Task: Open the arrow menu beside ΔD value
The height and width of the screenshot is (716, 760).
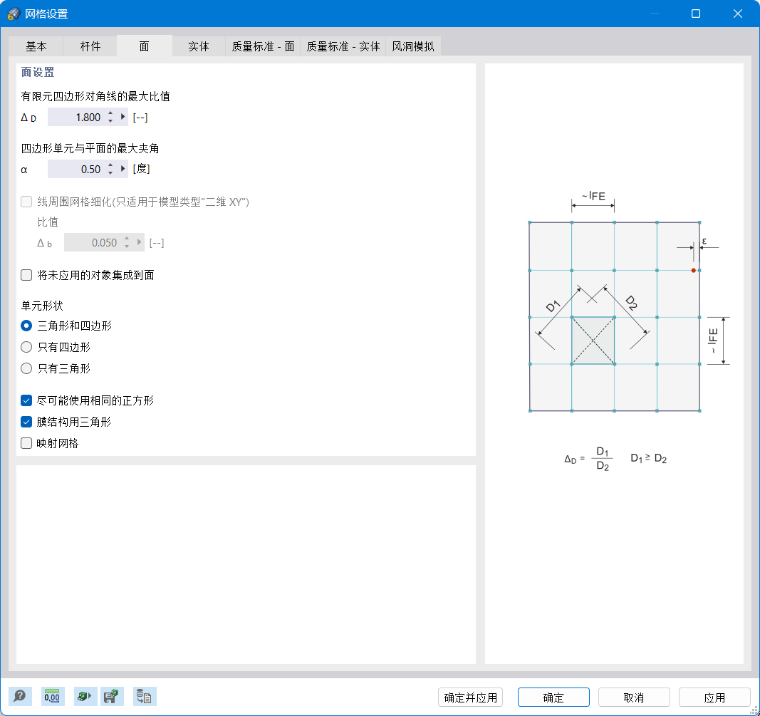Action: tap(123, 117)
